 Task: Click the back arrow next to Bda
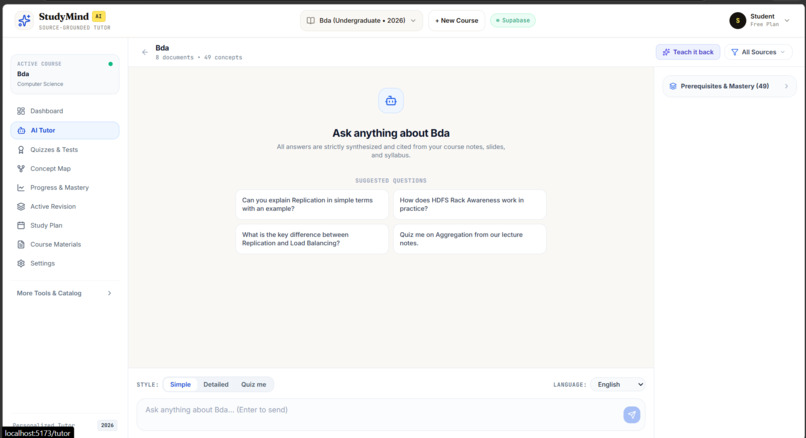point(145,52)
